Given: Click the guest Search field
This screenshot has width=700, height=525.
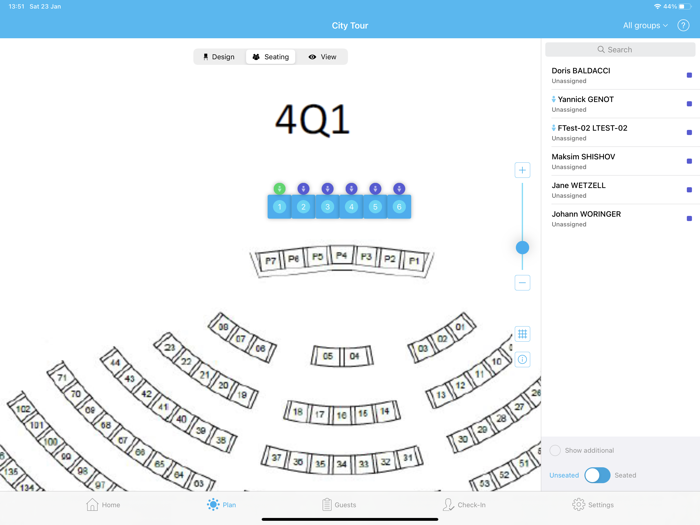Looking at the screenshot, I should (620, 50).
